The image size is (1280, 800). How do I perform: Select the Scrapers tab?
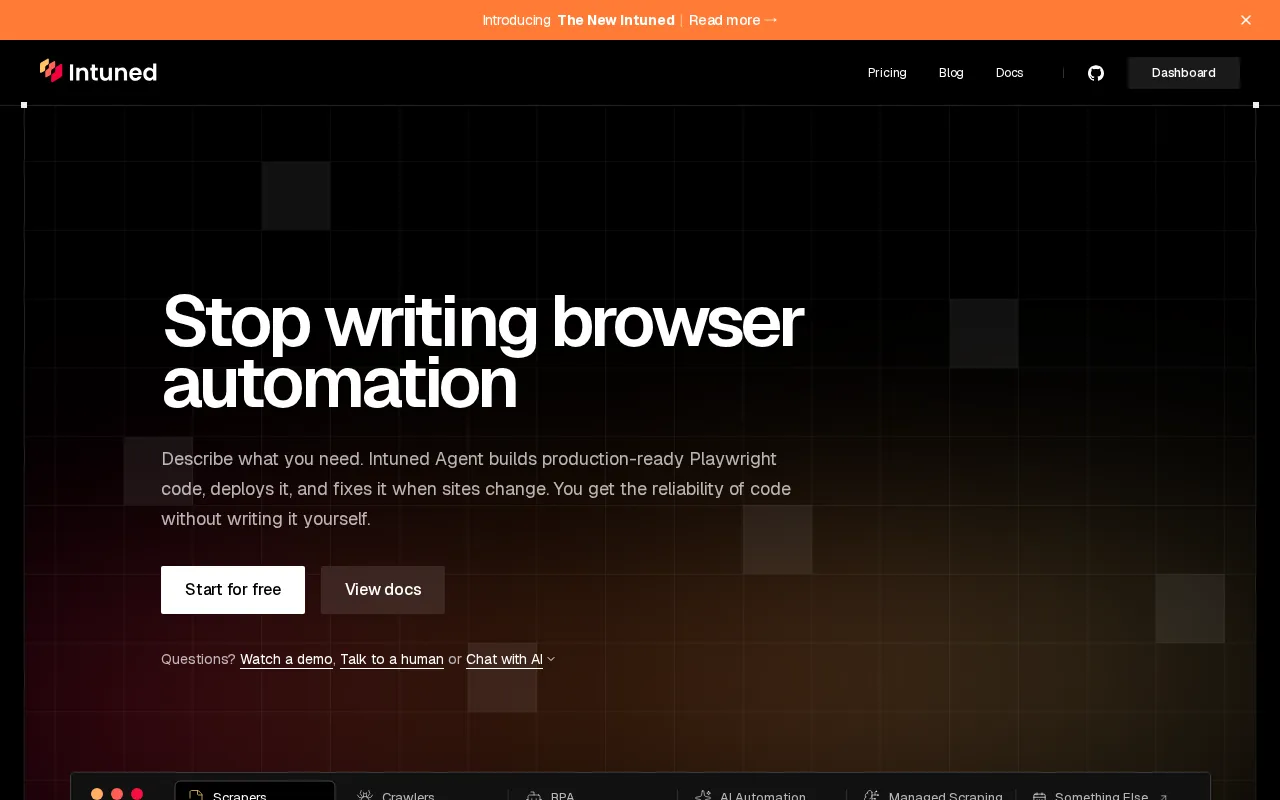[255, 791]
